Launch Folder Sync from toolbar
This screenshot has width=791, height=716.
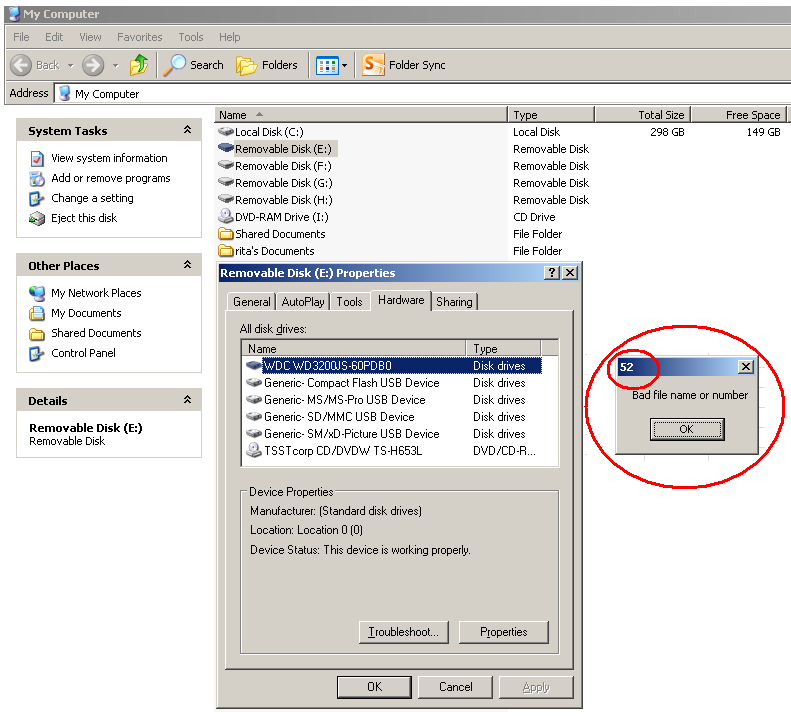click(x=404, y=65)
